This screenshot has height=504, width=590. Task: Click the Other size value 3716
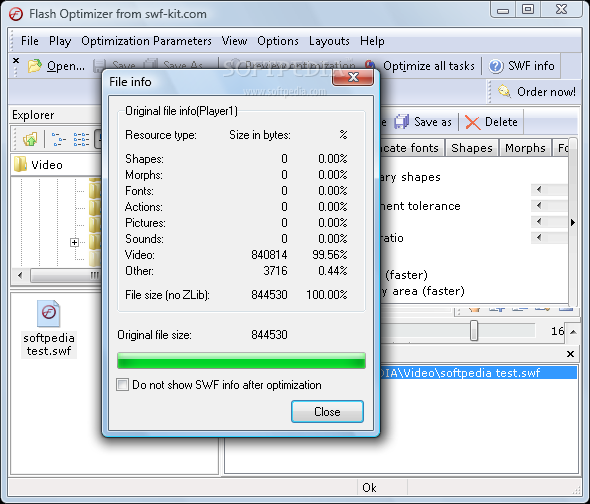pyautogui.click(x=275, y=271)
